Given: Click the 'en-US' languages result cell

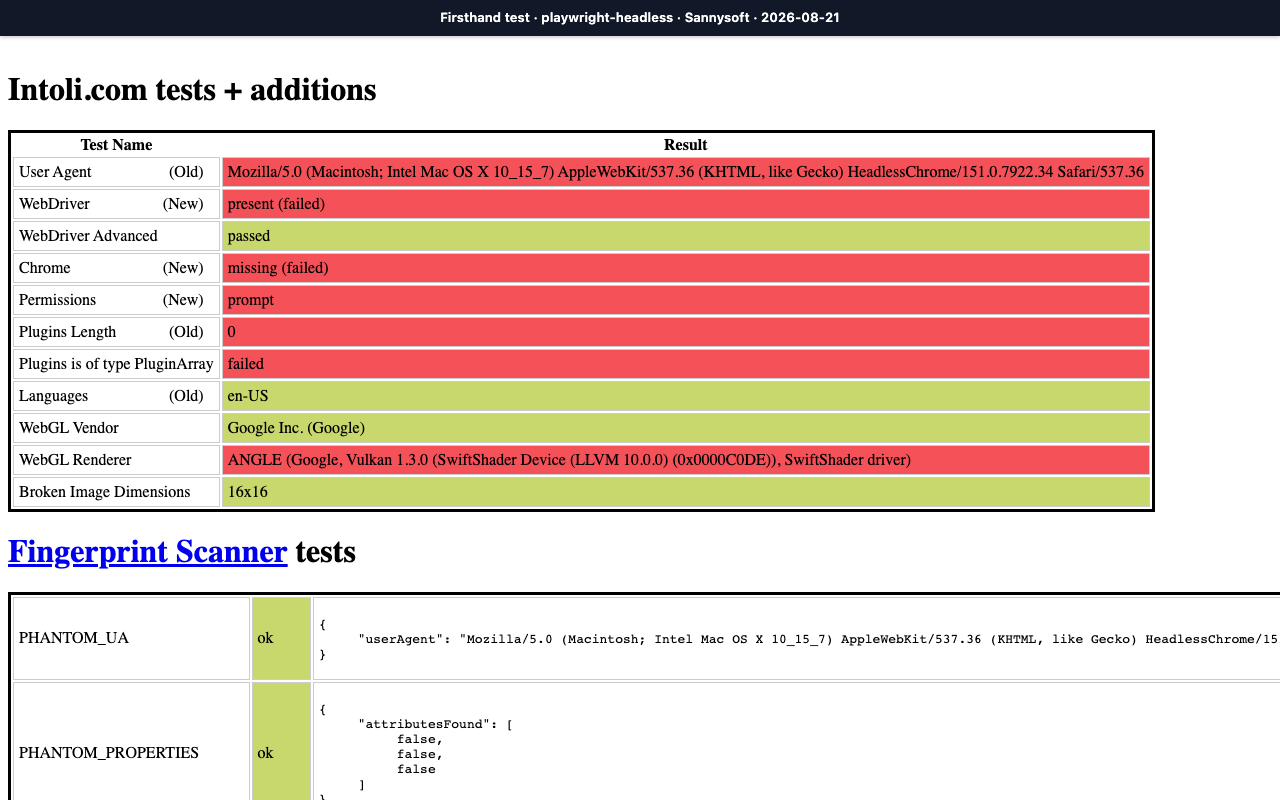Looking at the screenshot, I should click(686, 396).
